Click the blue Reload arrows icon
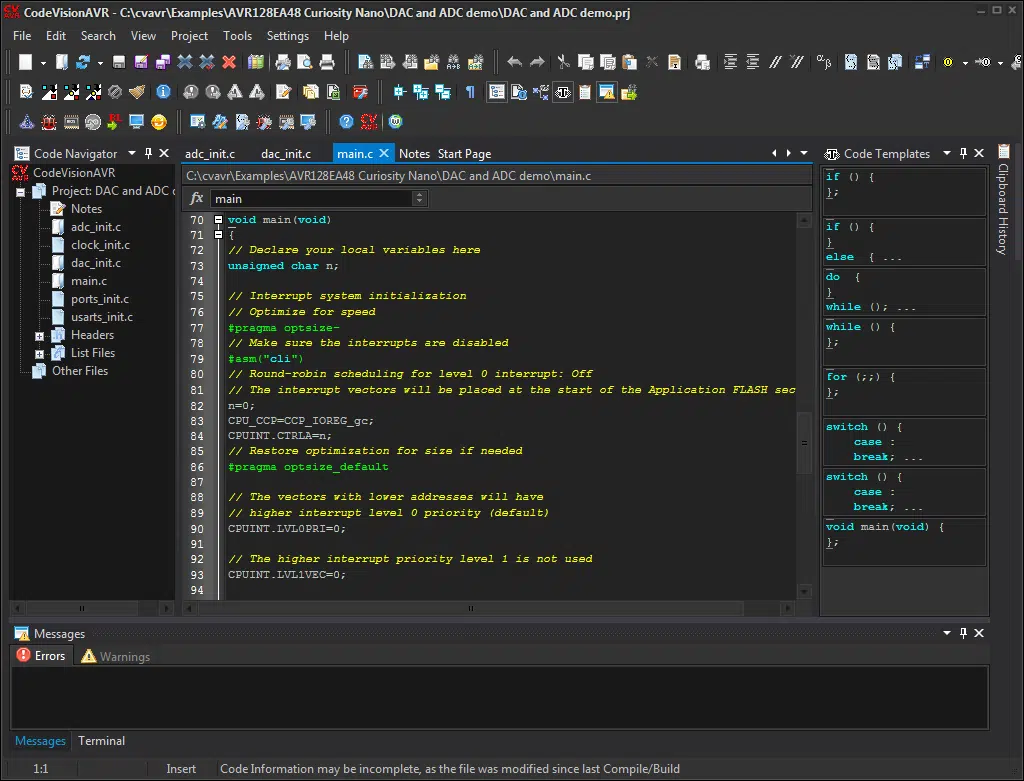1024x781 pixels. [x=83, y=62]
